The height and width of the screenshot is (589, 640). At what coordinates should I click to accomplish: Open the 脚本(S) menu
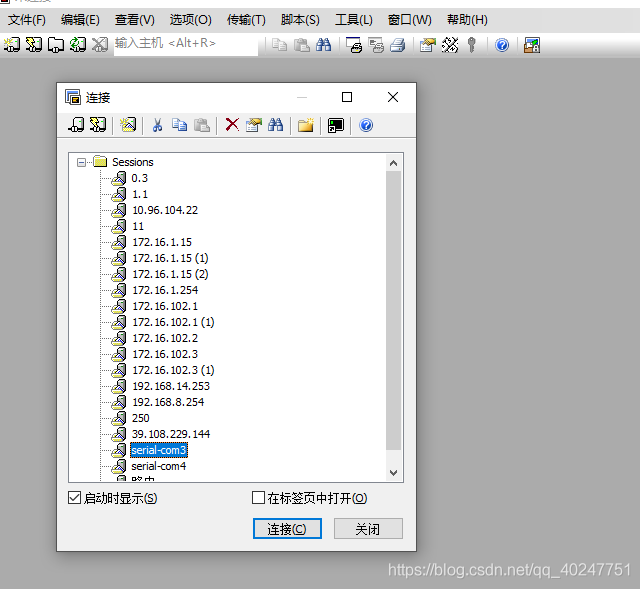click(x=300, y=20)
